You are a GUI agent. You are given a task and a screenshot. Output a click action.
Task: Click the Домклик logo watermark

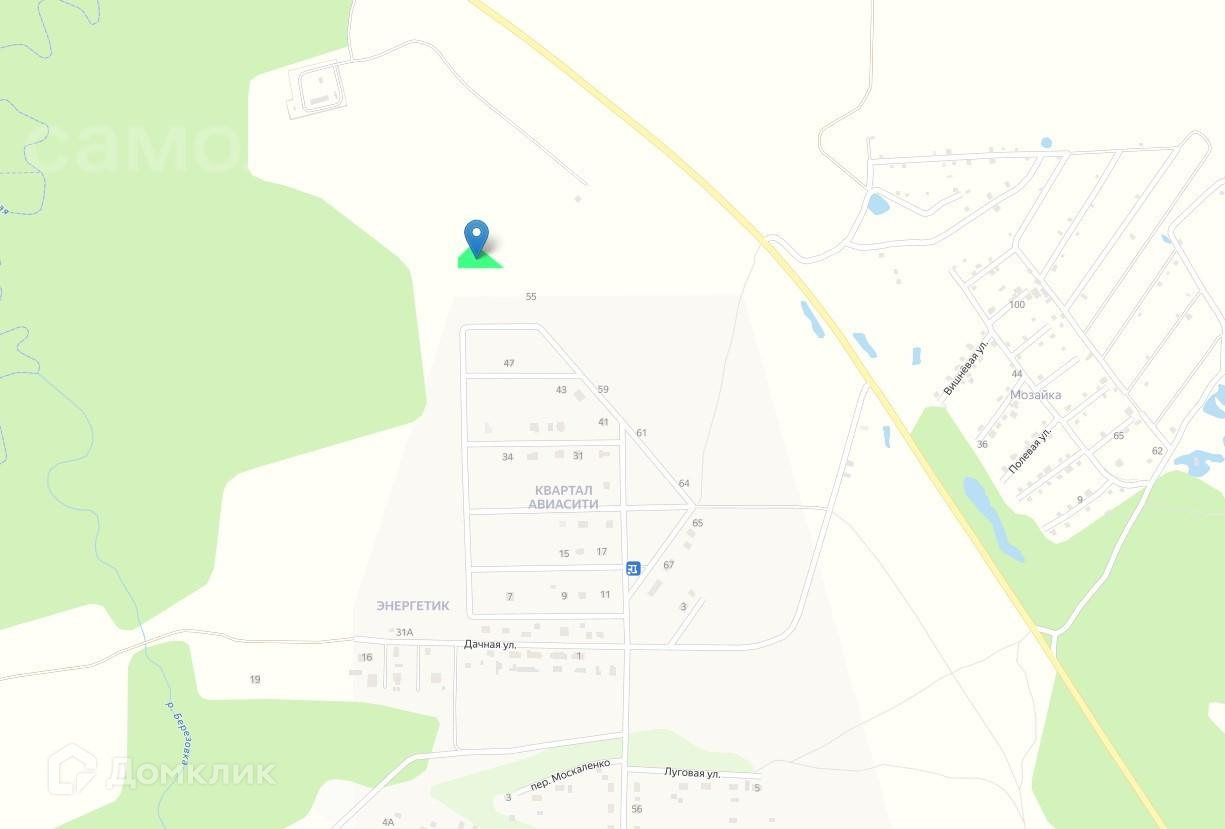[x=161, y=771]
